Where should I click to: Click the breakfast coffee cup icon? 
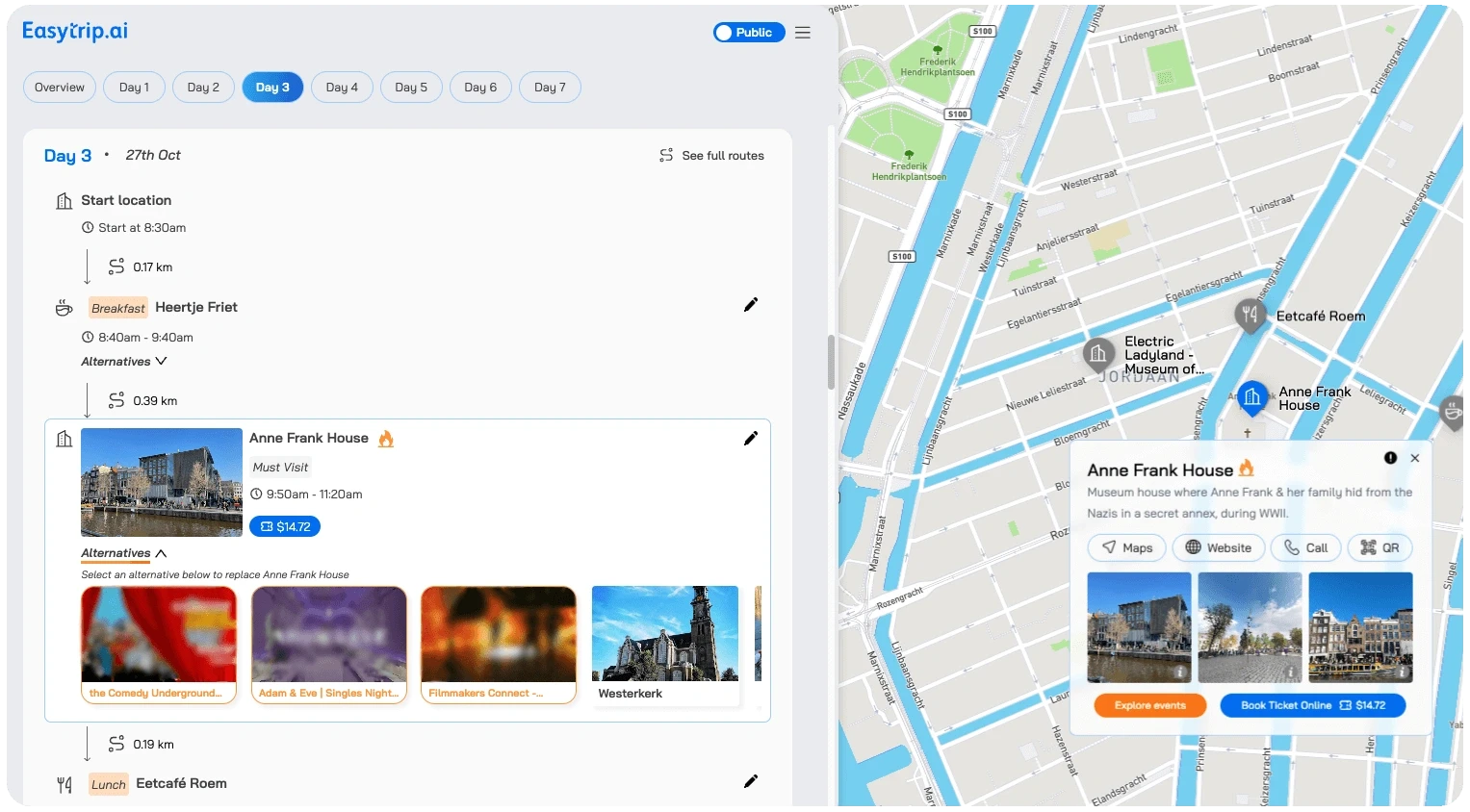coord(64,308)
